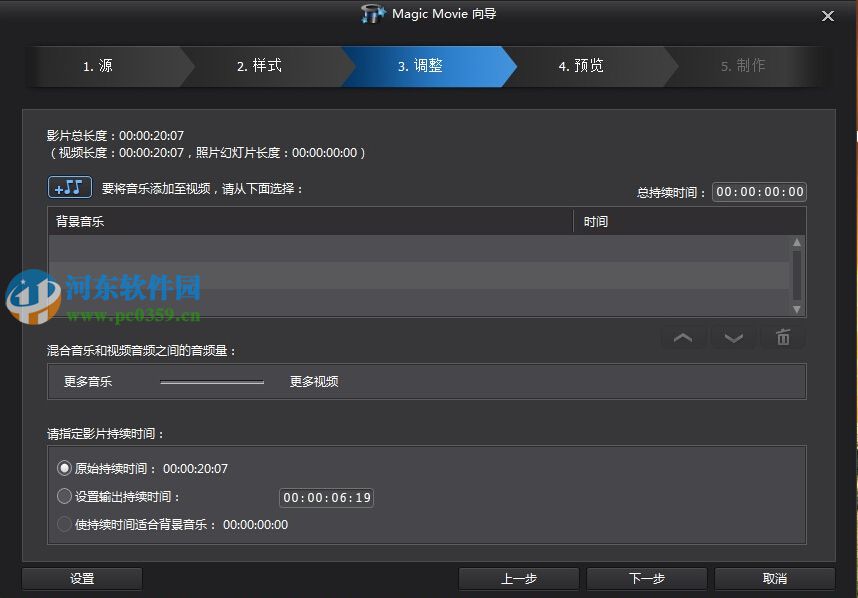The image size is (858, 598).
Task: Click the Magic Movie logo in the title bar
Action: coord(373,14)
